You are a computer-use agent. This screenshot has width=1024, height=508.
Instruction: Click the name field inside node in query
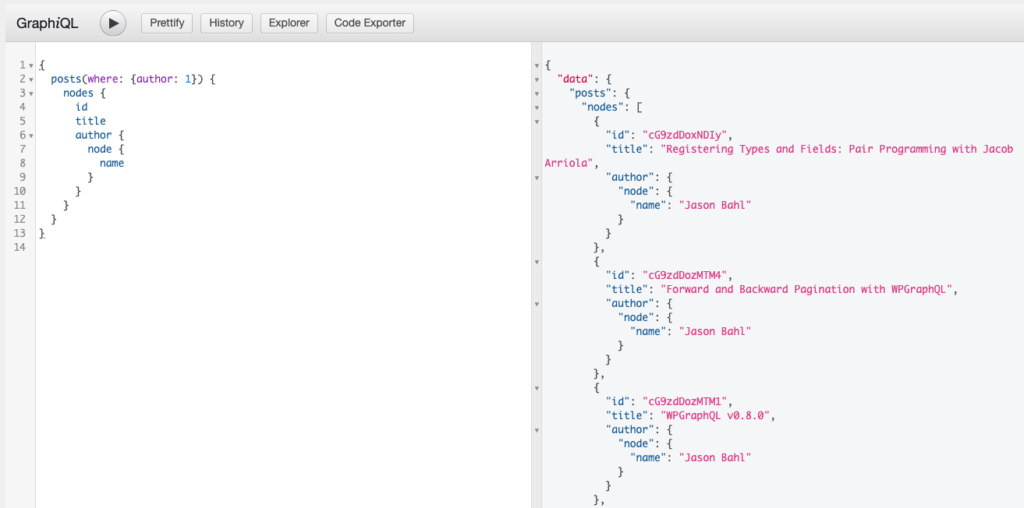pos(112,163)
